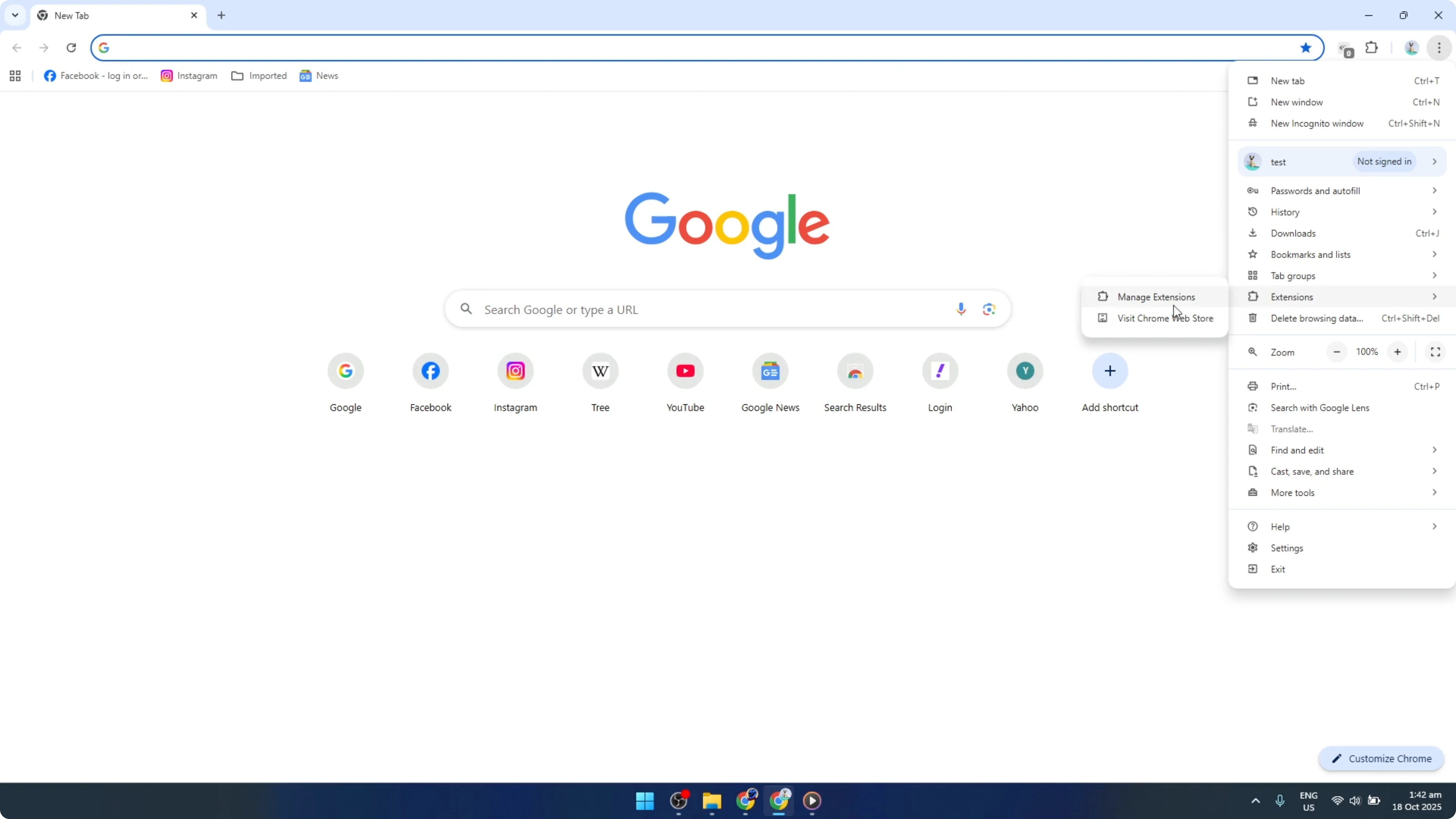
Task: Open the tab search dropdown arrow
Action: click(x=15, y=15)
